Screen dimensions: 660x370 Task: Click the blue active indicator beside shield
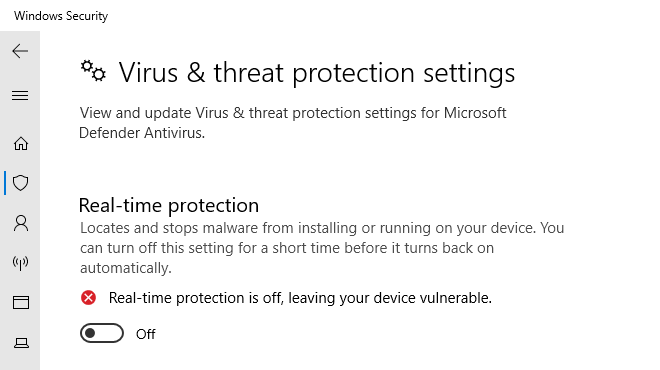coord(5,183)
